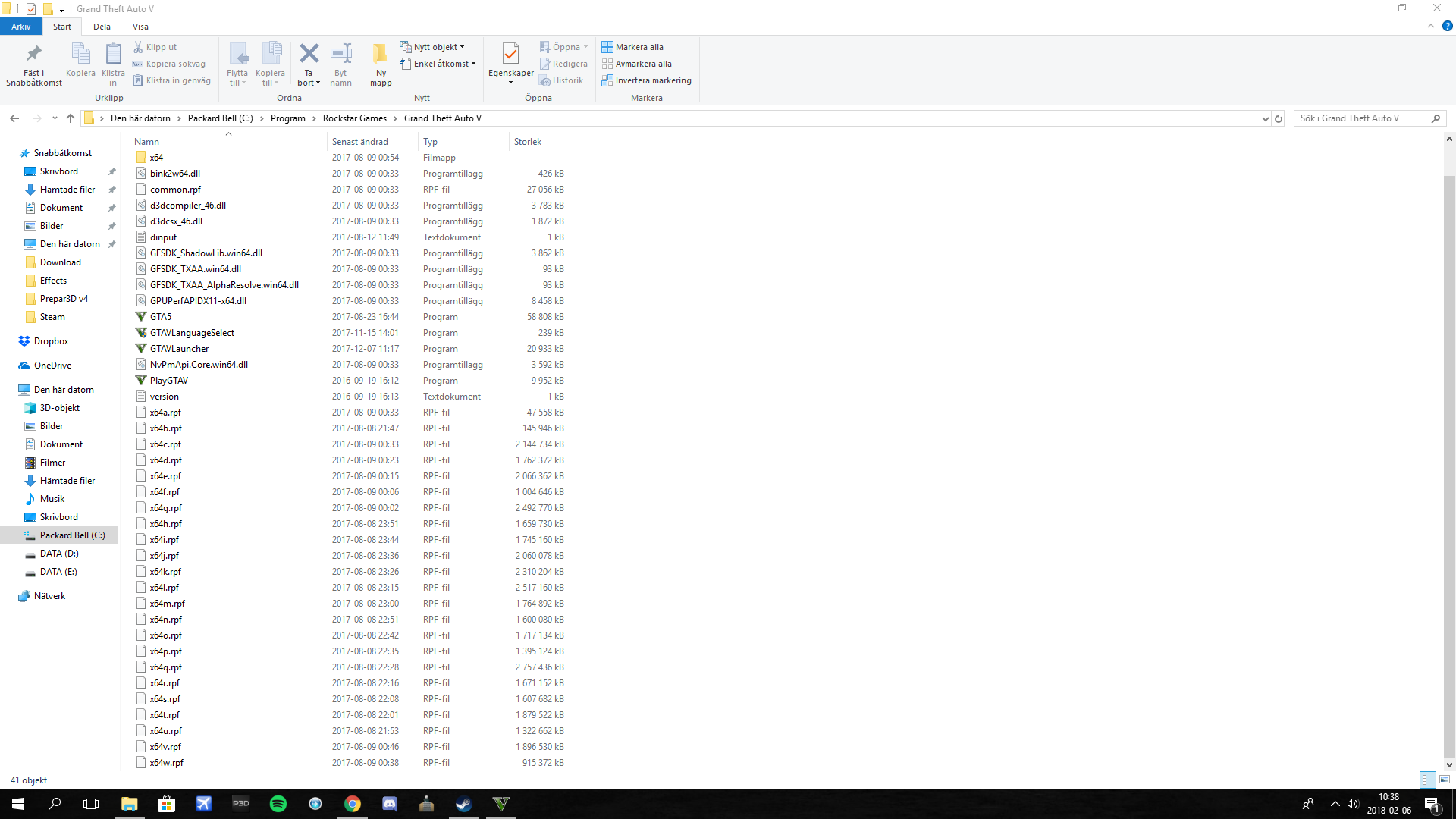Switch to details view toggle
The image size is (1456, 819).
point(1428,780)
